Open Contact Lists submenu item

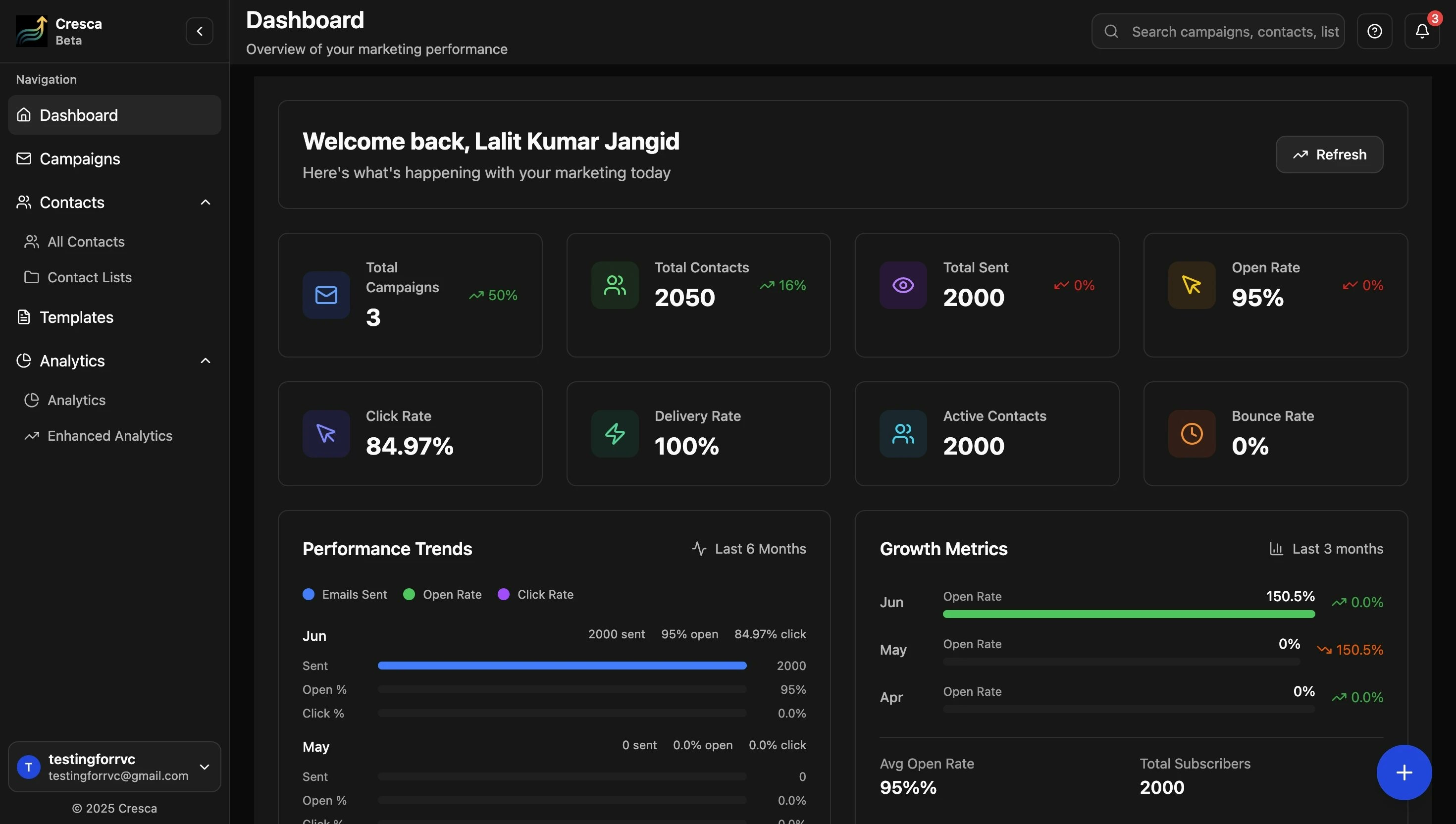(x=114, y=277)
